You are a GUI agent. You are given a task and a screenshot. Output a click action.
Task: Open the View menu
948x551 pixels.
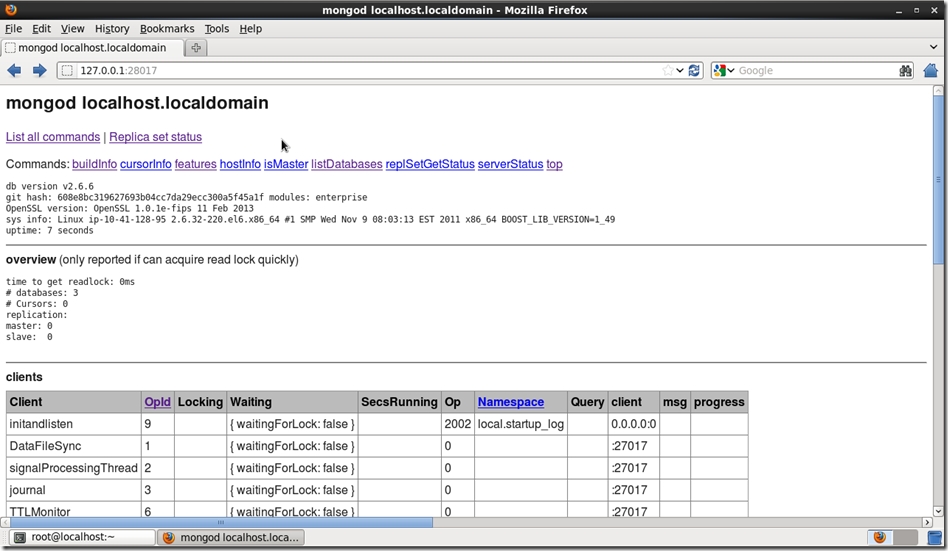[x=73, y=28]
